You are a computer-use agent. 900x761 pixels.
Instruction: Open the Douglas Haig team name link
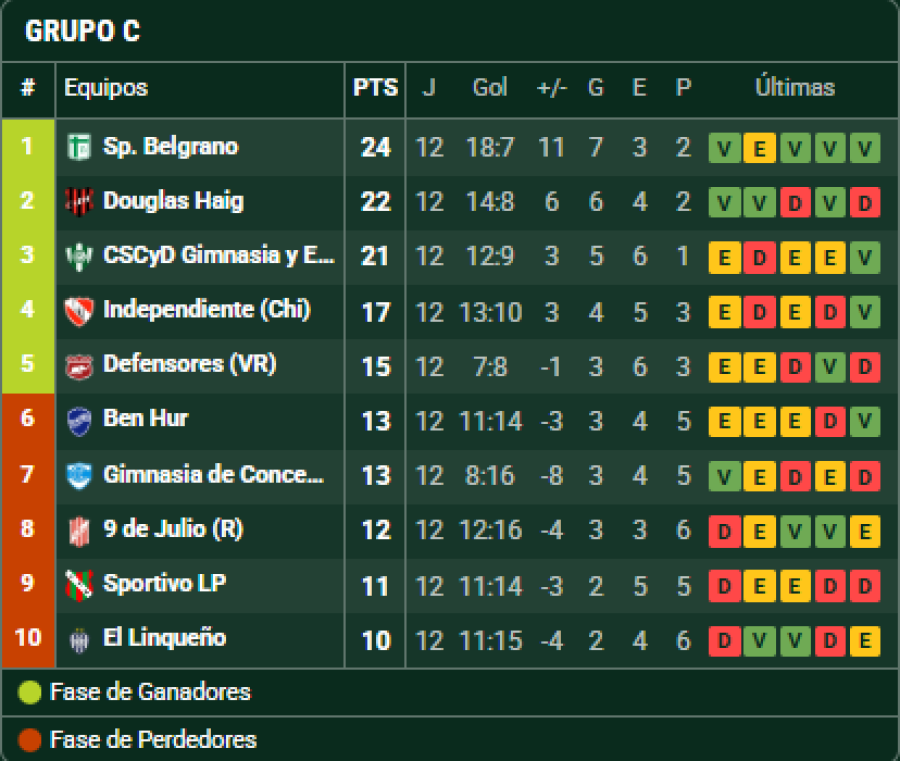tap(173, 201)
